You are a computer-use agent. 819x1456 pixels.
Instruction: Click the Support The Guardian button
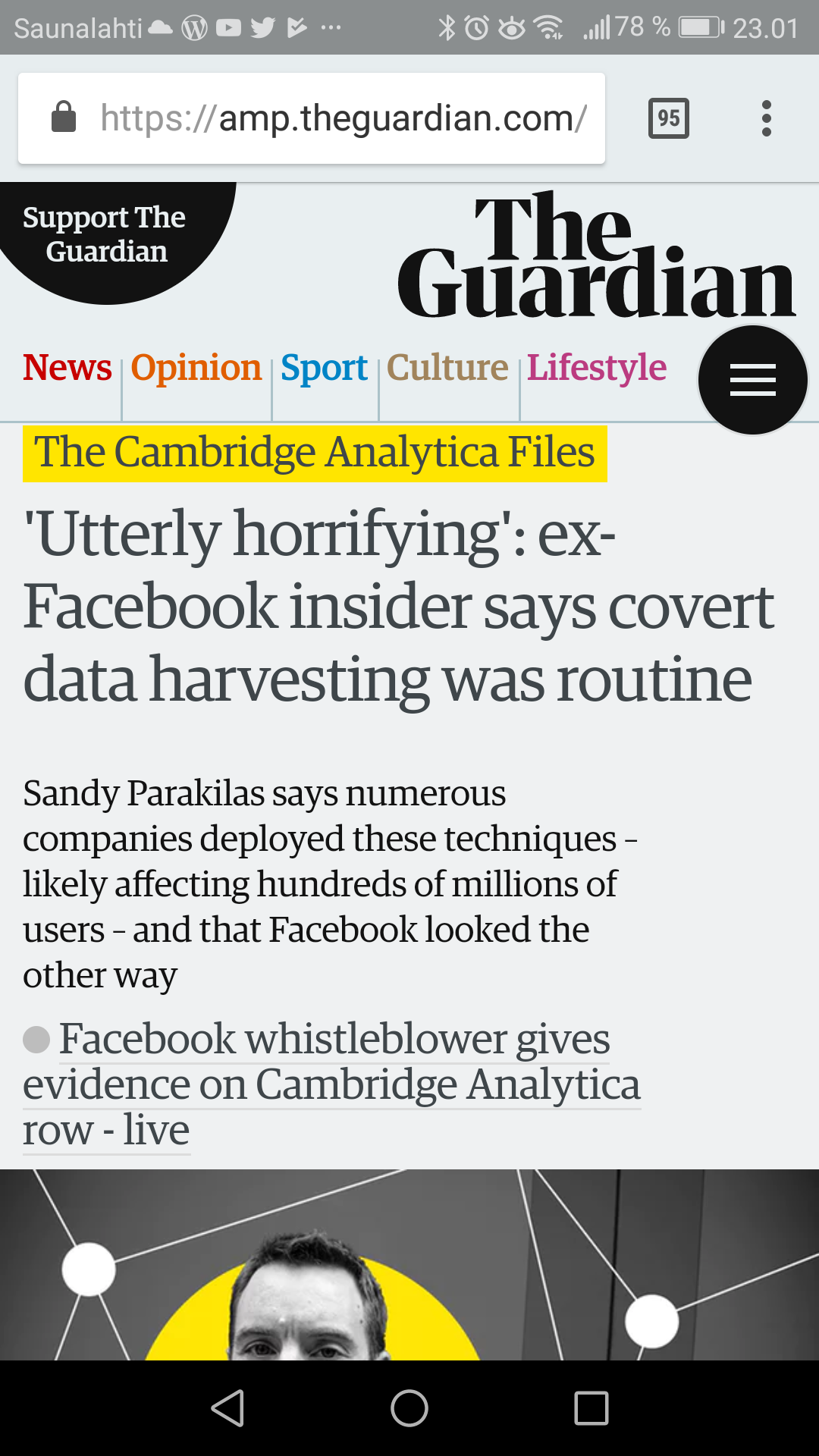[106, 234]
